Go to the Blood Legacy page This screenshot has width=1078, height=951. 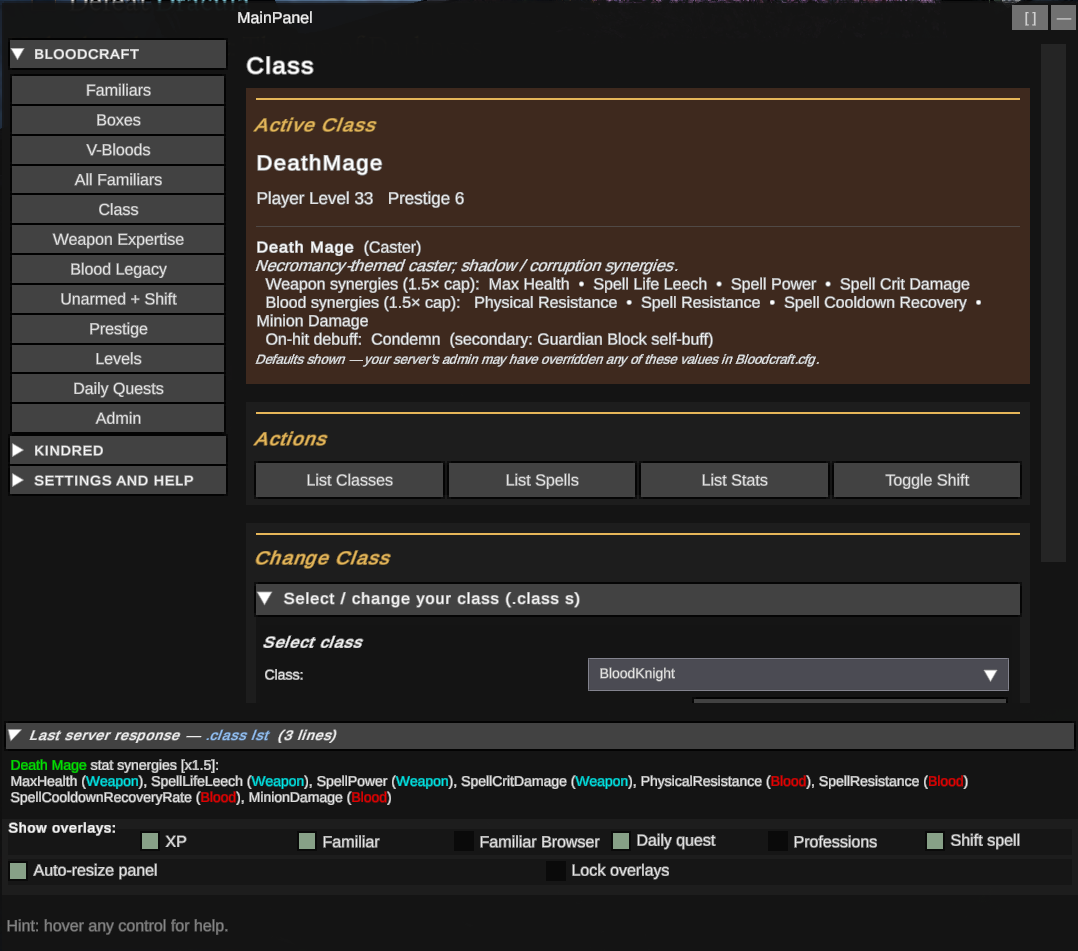(x=118, y=270)
